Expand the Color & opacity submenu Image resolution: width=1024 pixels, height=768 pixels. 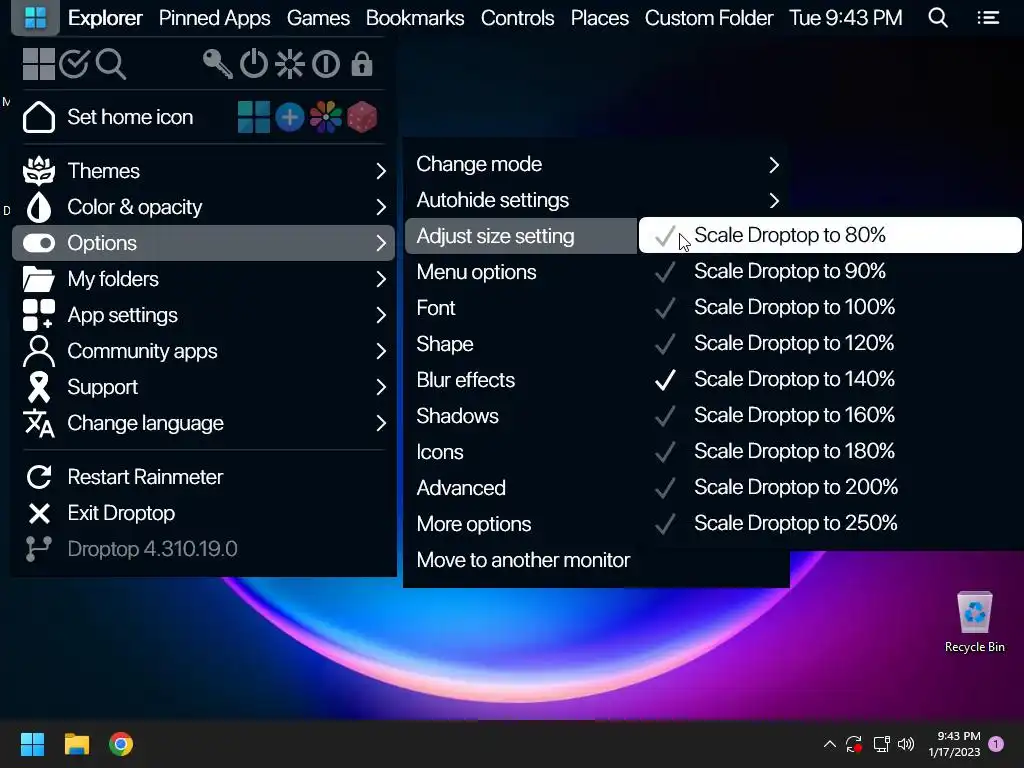tap(203, 207)
